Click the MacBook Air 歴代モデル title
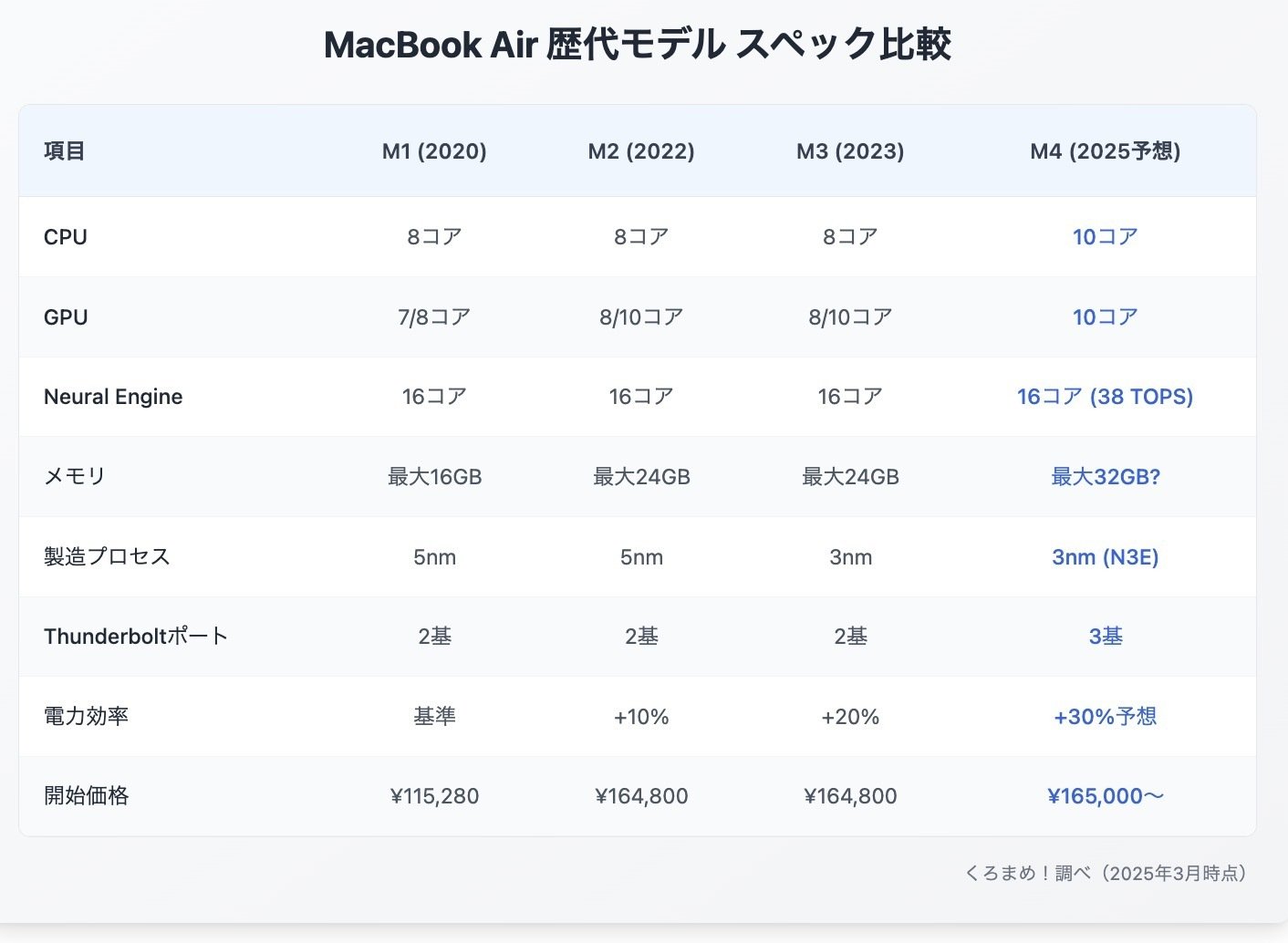Screen dimensions: 1288x943 pos(639,44)
